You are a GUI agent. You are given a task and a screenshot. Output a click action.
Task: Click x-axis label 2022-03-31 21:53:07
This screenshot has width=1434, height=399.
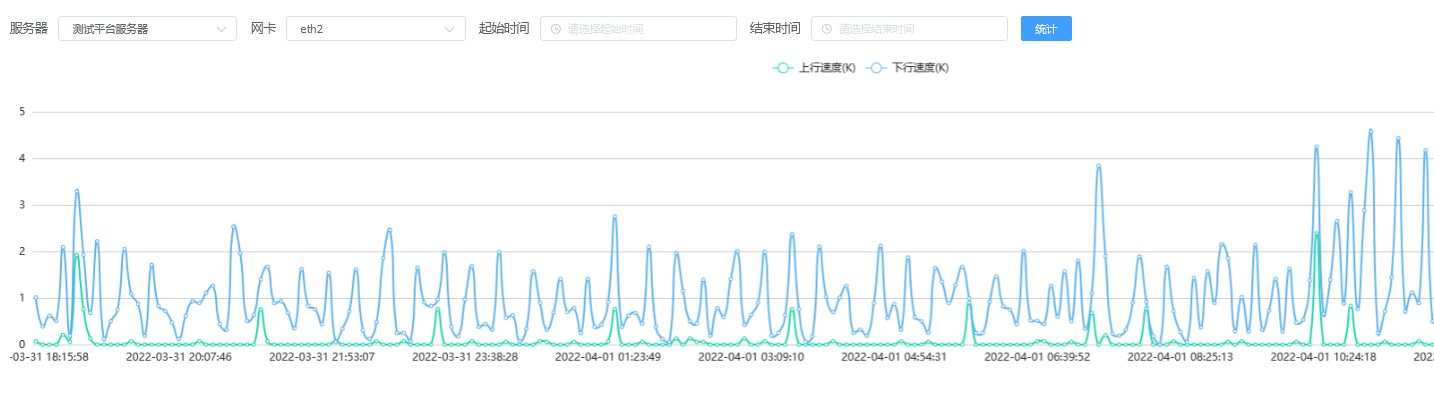[x=322, y=356]
